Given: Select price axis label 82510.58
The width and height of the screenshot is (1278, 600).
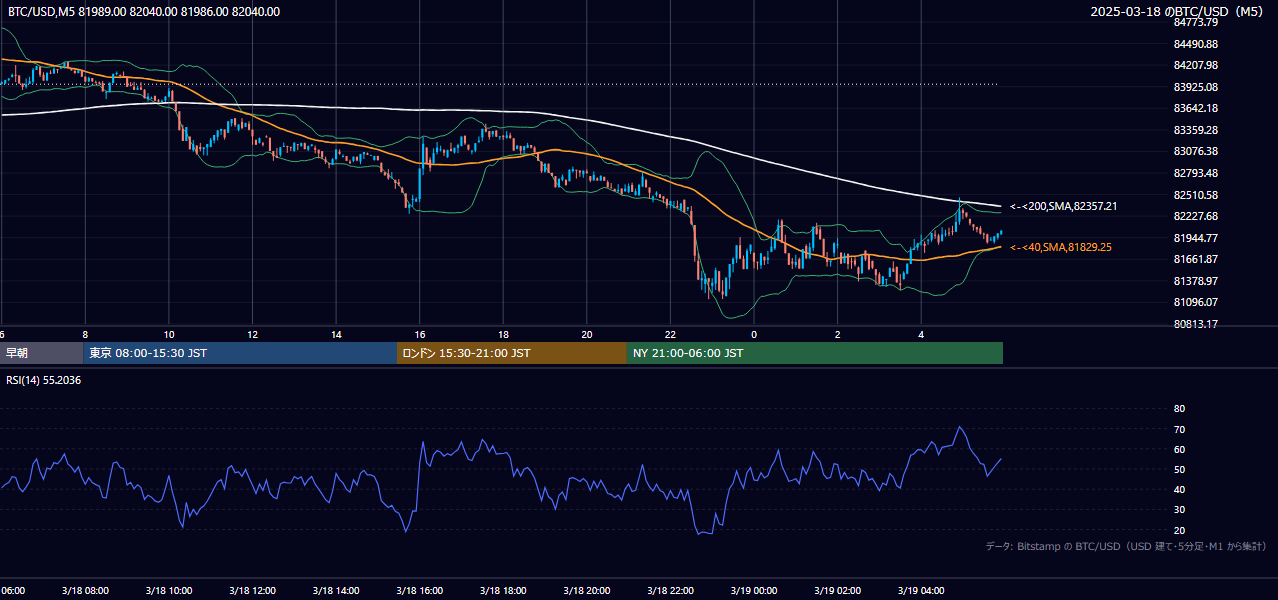Looking at the screenshot, I should pyautogui.click(x=1195, y=195).
